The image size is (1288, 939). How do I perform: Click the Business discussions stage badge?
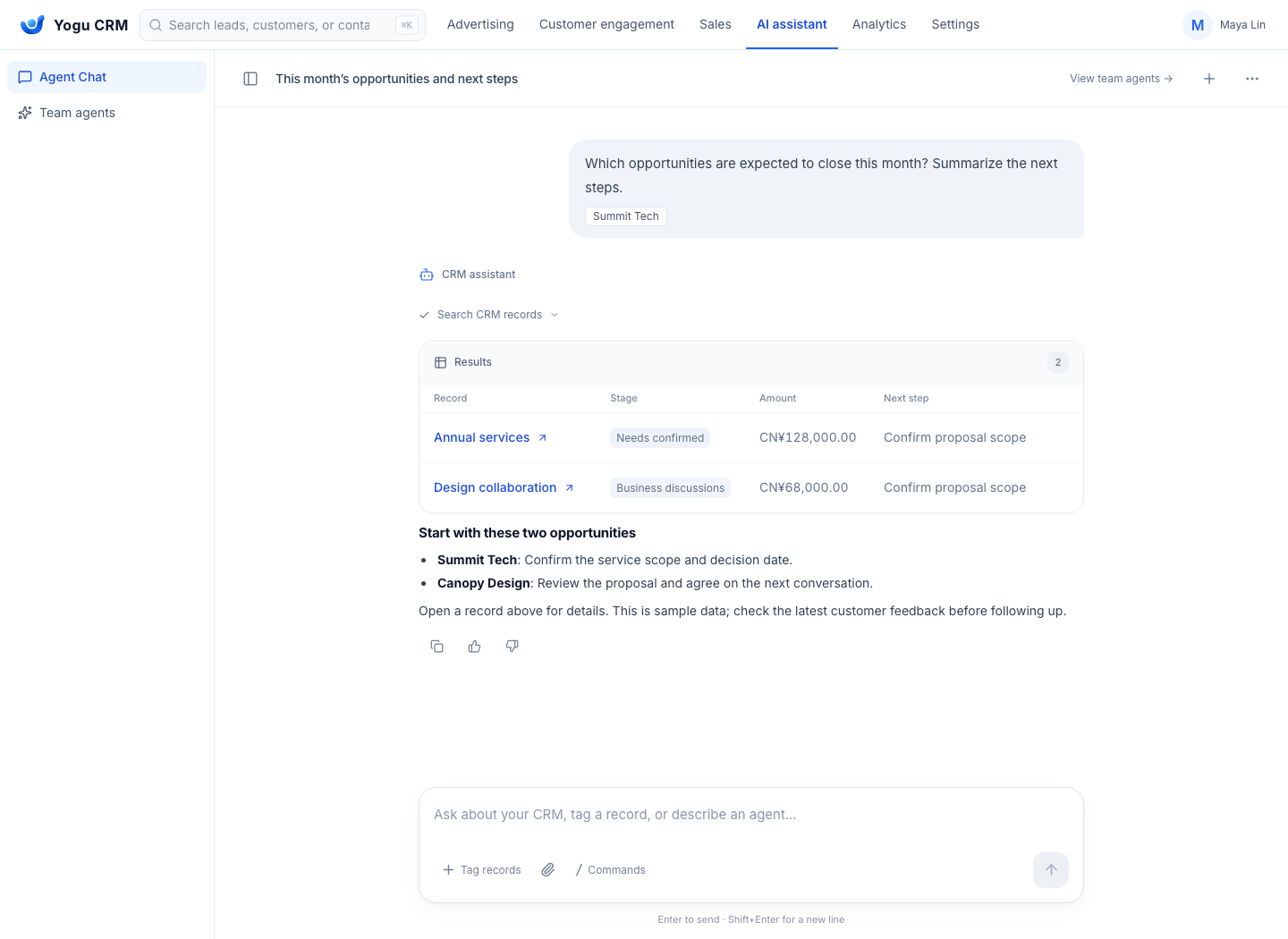pyautogui.click(x=670, y=488)
